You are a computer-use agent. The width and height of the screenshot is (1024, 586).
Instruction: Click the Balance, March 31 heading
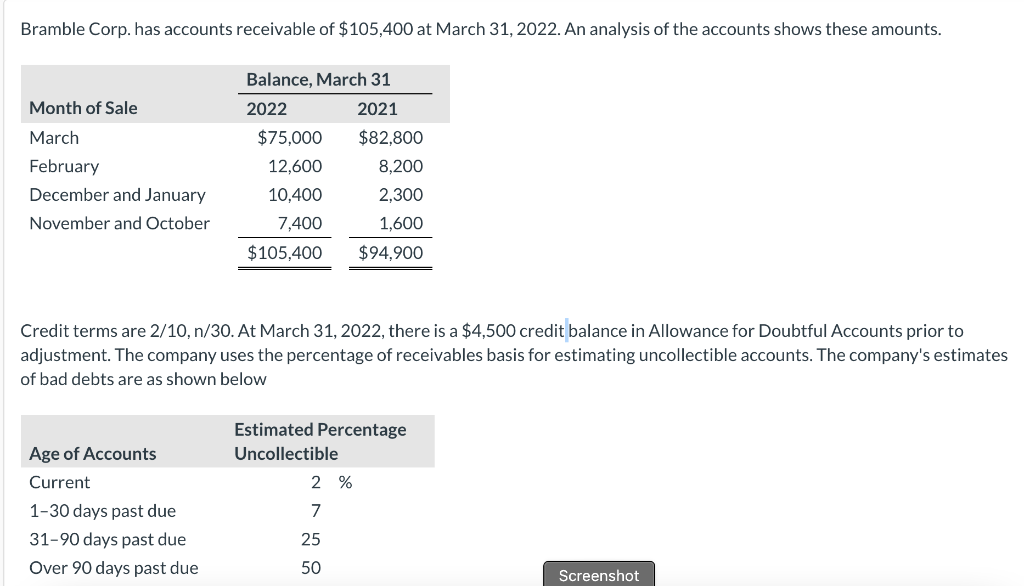click(319, 80)
